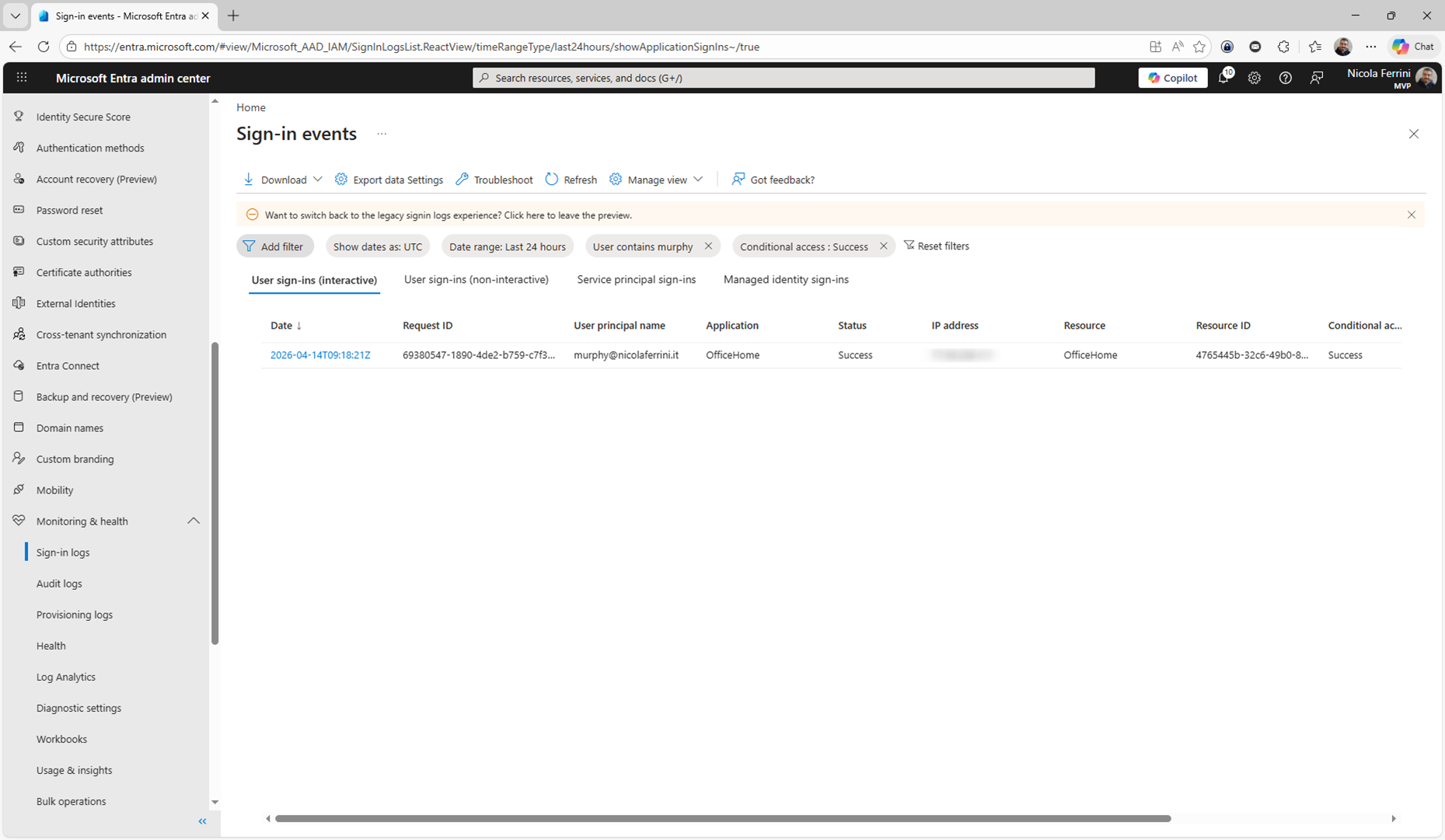The width and height of the screenshot is (1445, 840).
Task: Click the search resources input field
Action: coord(784,78)
